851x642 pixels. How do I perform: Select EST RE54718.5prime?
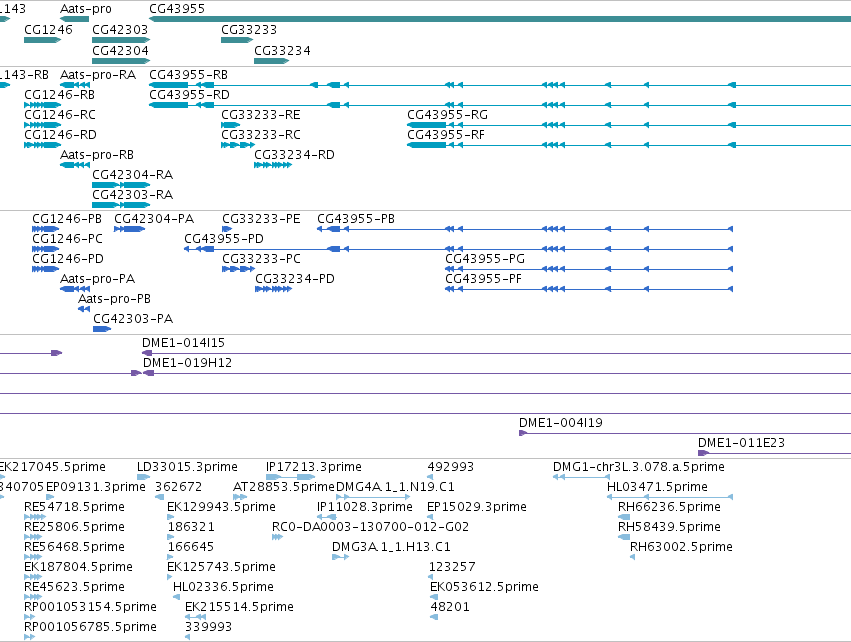[x=35, y=517]
